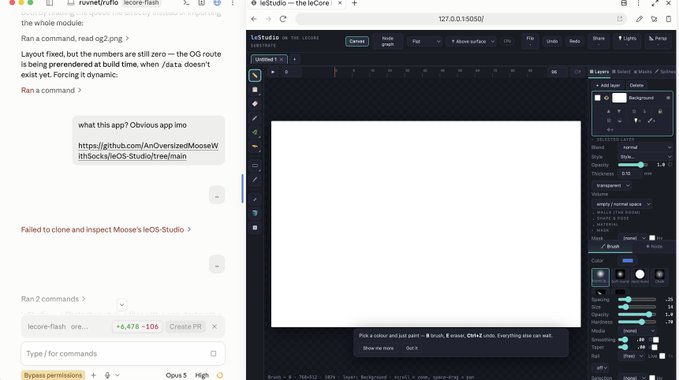This screenshot has height=380, width=679.
Task: Dismiss the tip with Got it
Action: click(412, 348)
